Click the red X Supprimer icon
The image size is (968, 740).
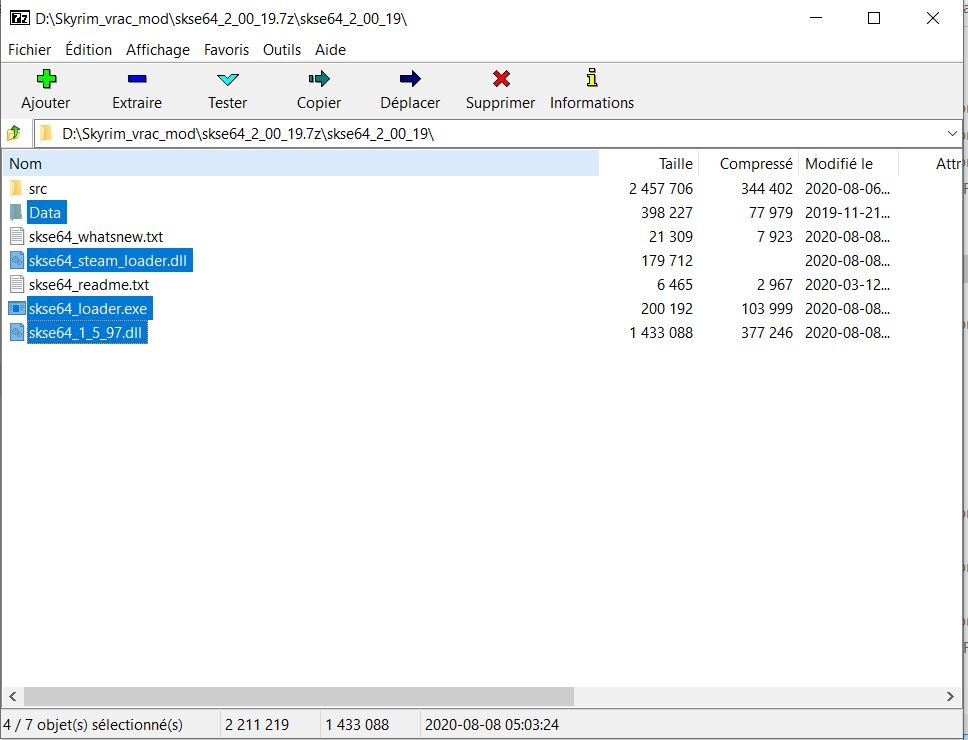[x=501, y=80]
